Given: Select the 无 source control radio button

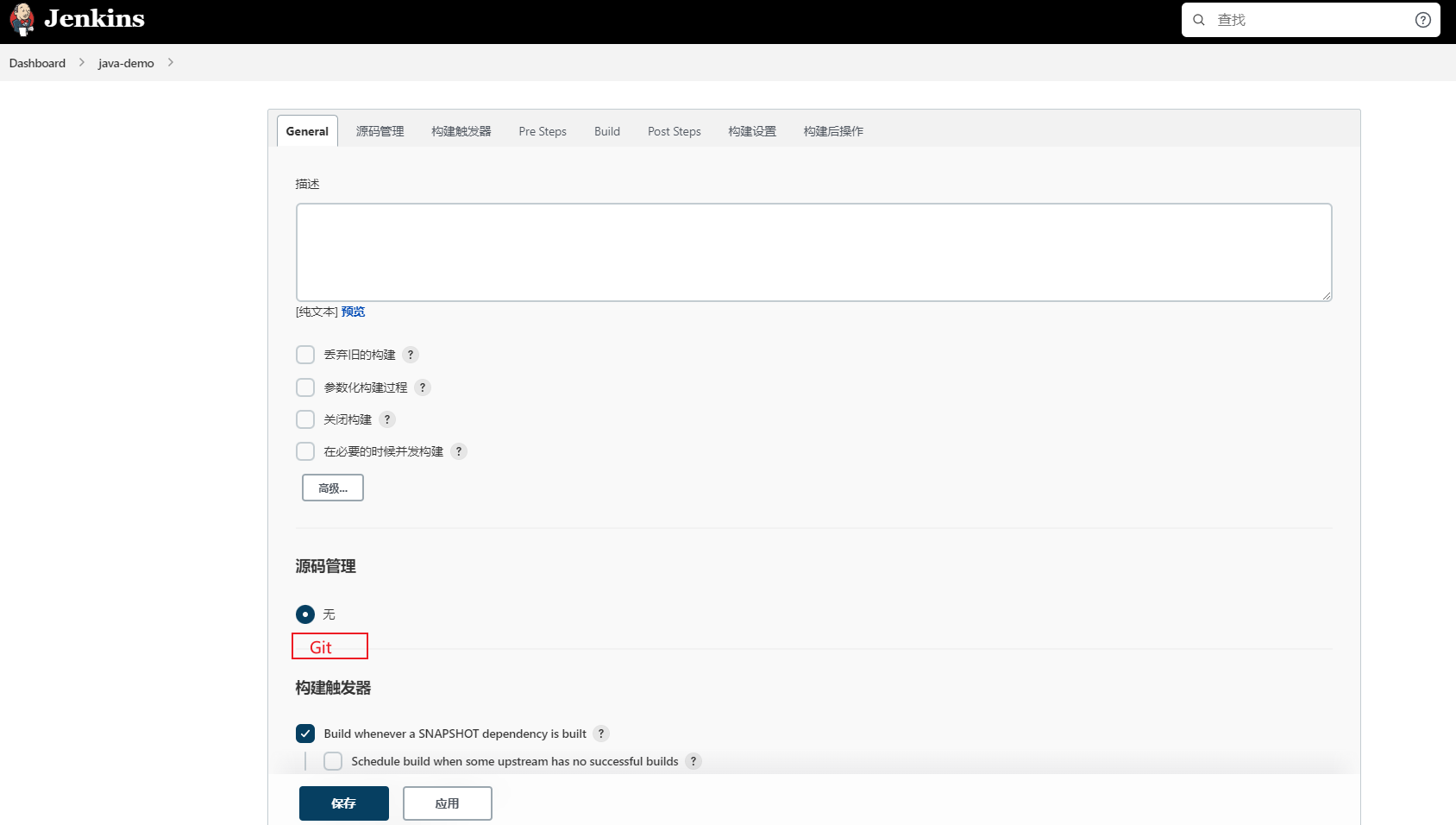Looking at the screenshot, I should (x=305, y=614).
